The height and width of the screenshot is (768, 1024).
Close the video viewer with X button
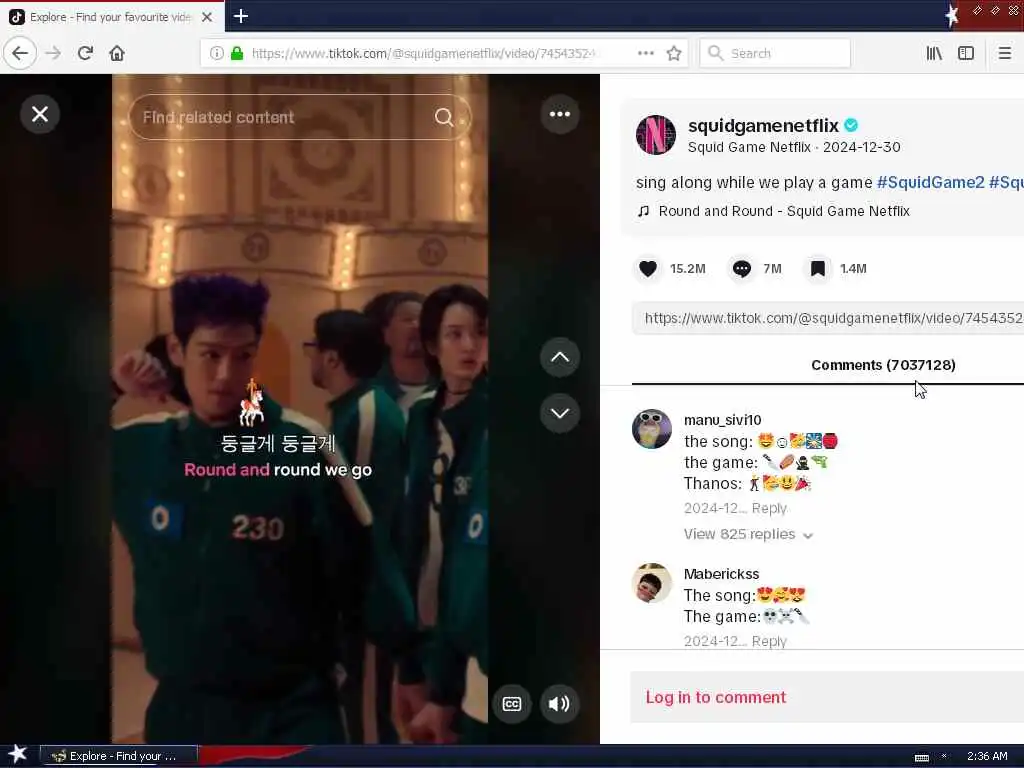point(40,114)
